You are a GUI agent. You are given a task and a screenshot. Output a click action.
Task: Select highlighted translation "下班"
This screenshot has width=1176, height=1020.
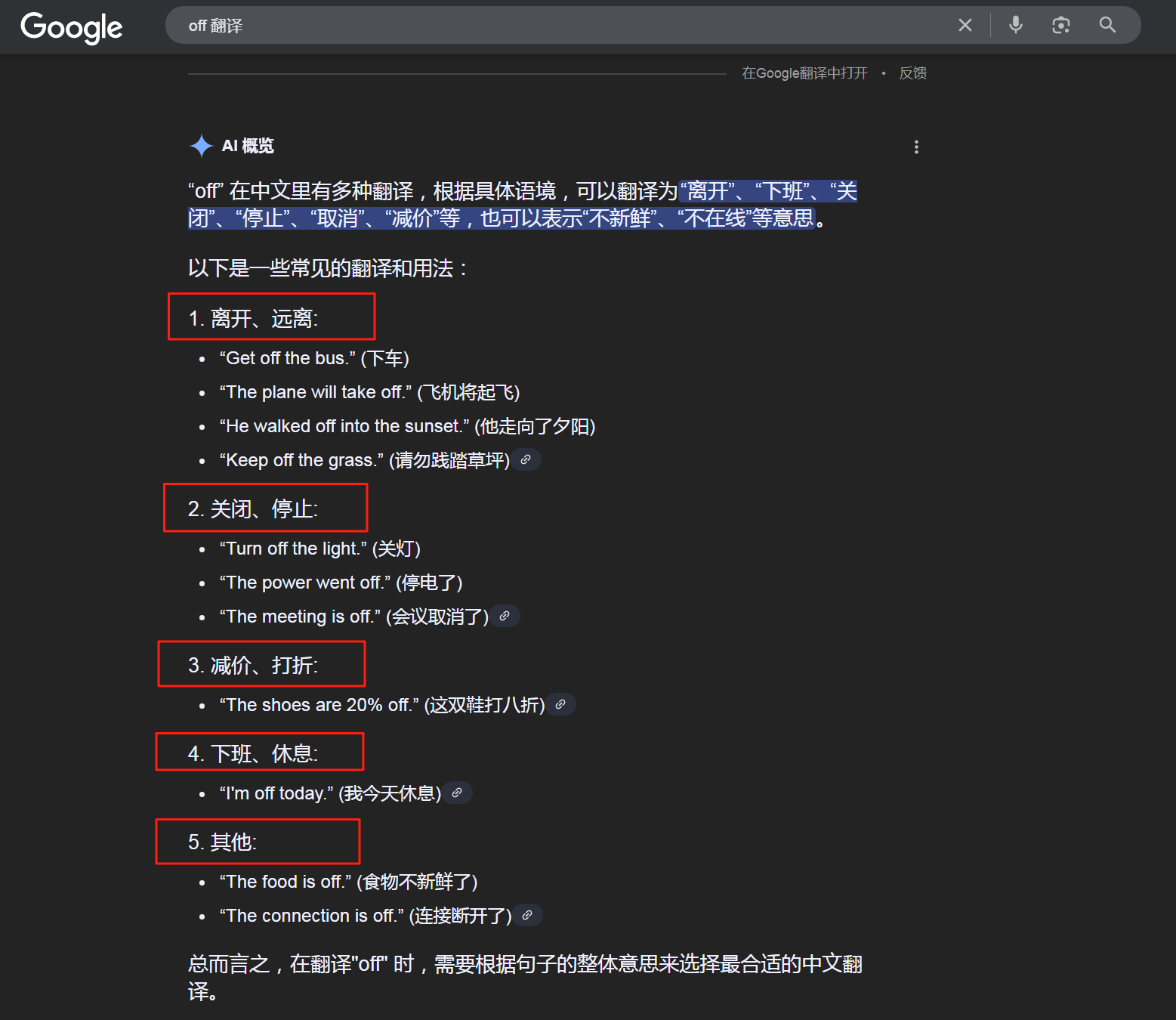(785, 191)
